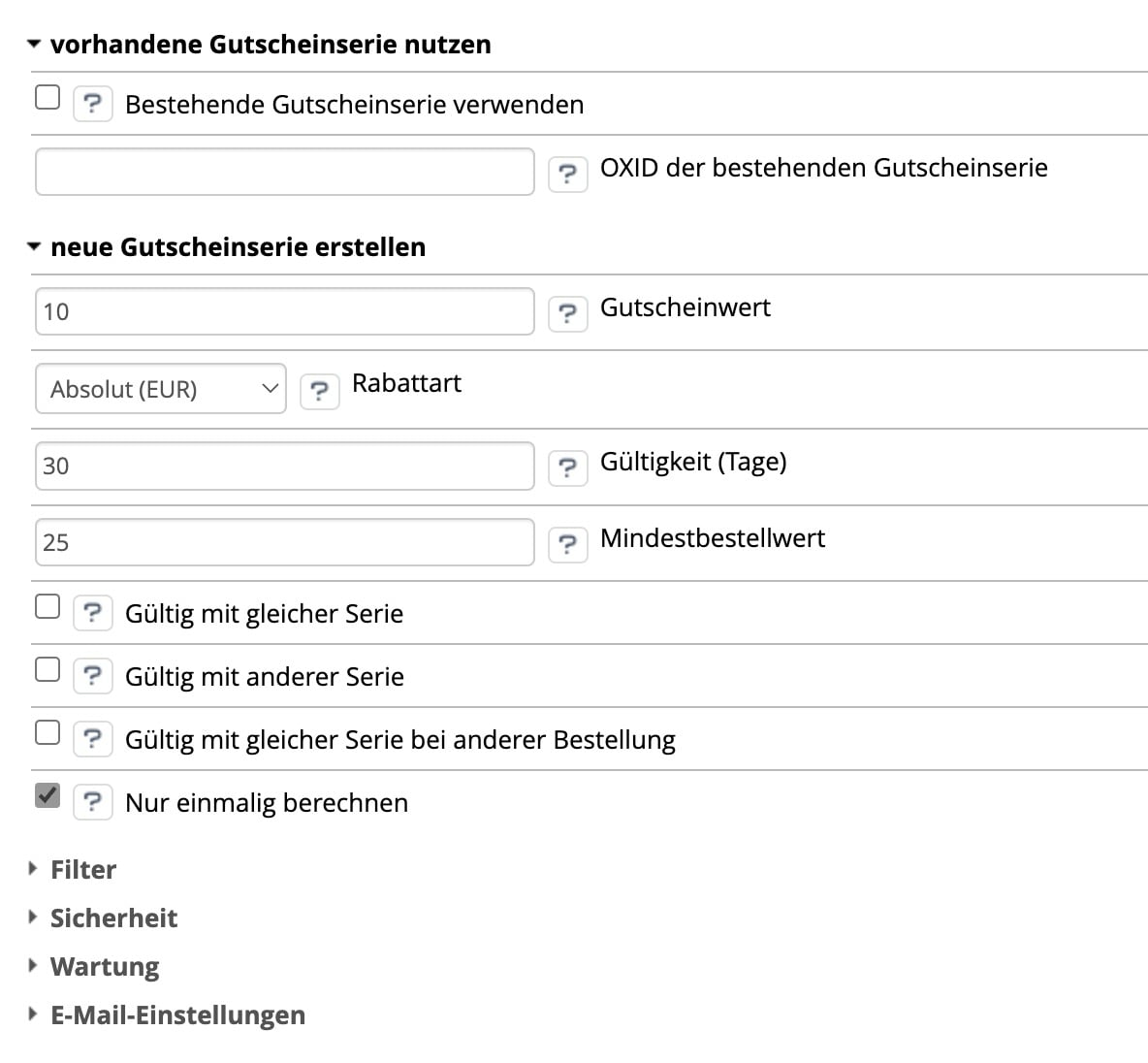Open help for Gültigkeit (Tage)

click(567, 467)
